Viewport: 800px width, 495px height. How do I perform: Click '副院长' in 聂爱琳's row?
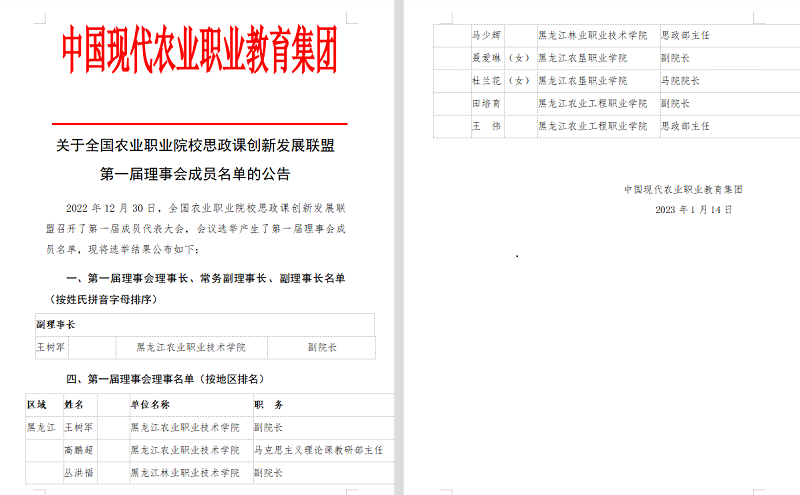pos(676,58)
